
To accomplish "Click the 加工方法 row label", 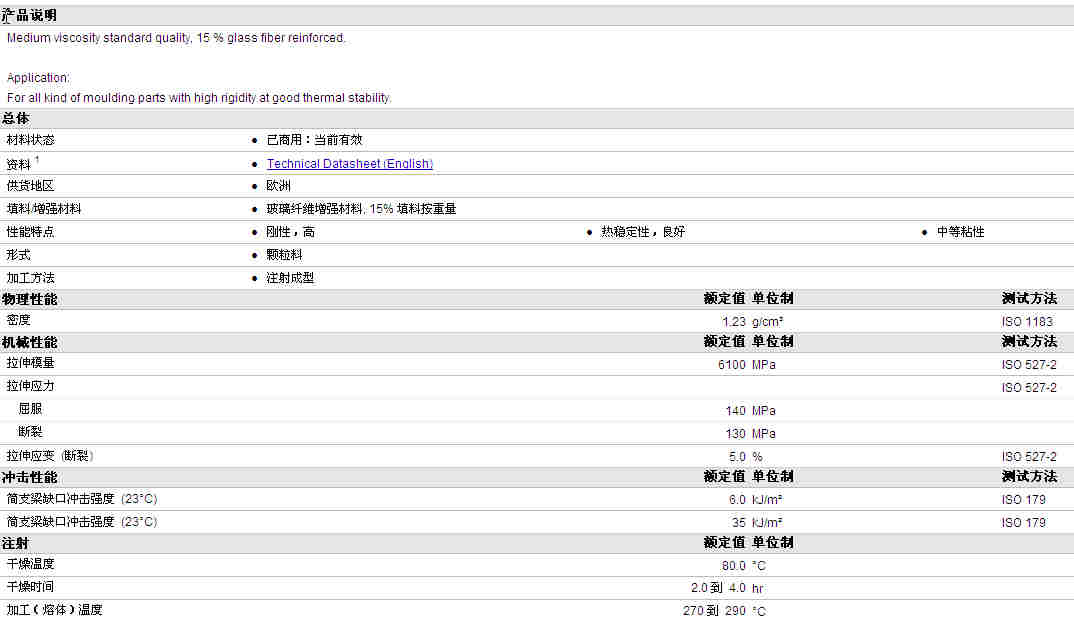I will (x=30, y=278).
